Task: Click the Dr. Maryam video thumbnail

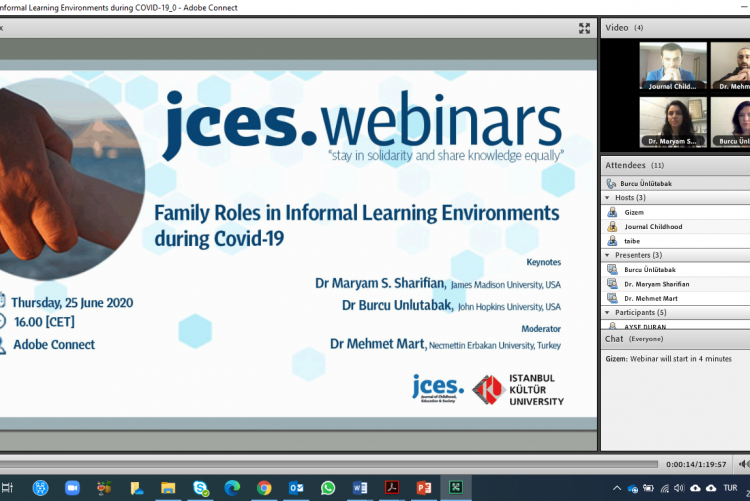Action: [x=673, y=121]
